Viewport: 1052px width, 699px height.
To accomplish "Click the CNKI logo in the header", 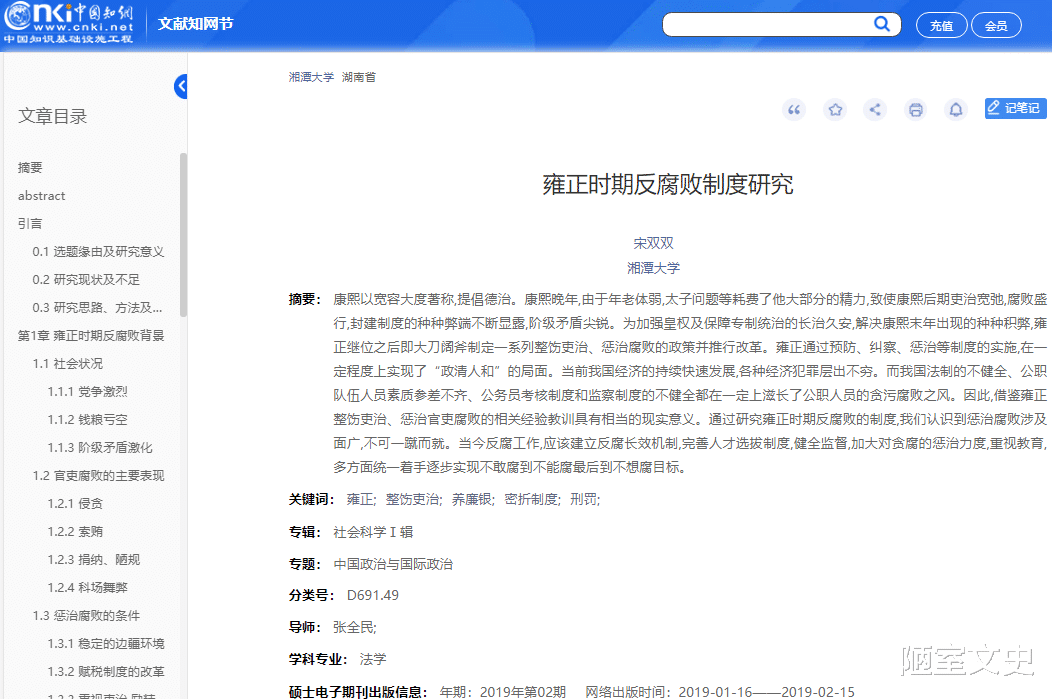I will point(69,24).
